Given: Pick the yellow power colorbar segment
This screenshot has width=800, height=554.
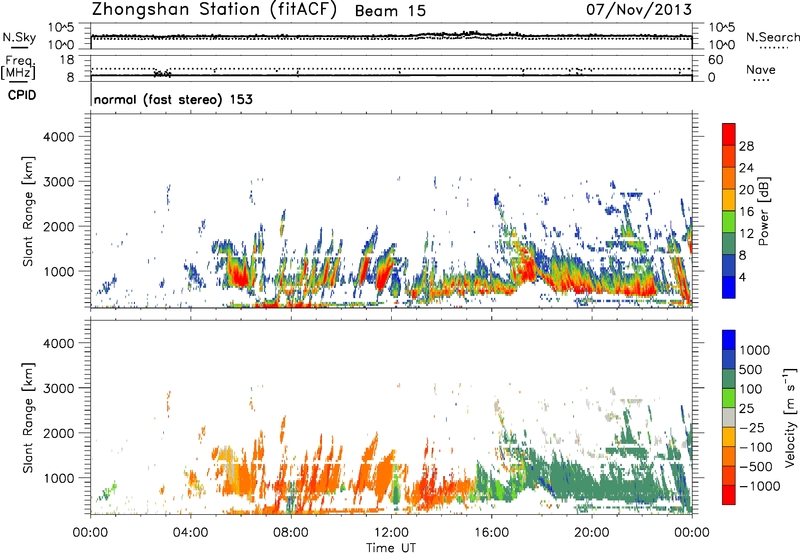Looking at the screenshot, I should [729, 200].
